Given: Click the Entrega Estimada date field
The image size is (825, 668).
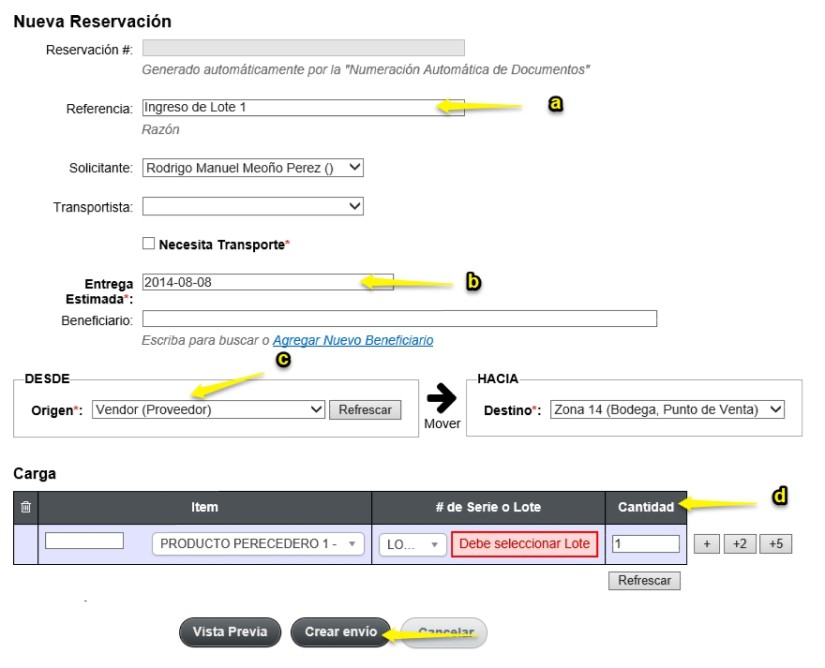Looking at the screenshot, I should pos(268,282).
